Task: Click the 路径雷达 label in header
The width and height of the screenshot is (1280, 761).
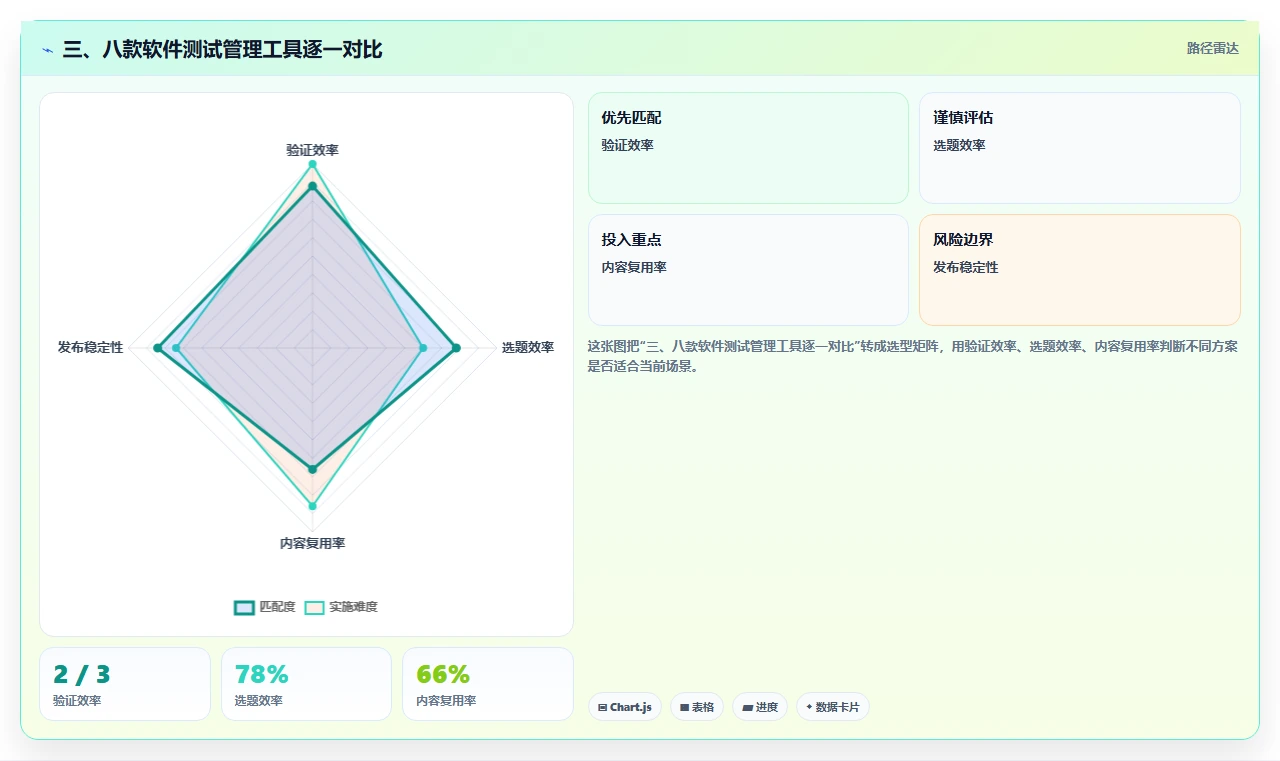Action: point(1212,48)
